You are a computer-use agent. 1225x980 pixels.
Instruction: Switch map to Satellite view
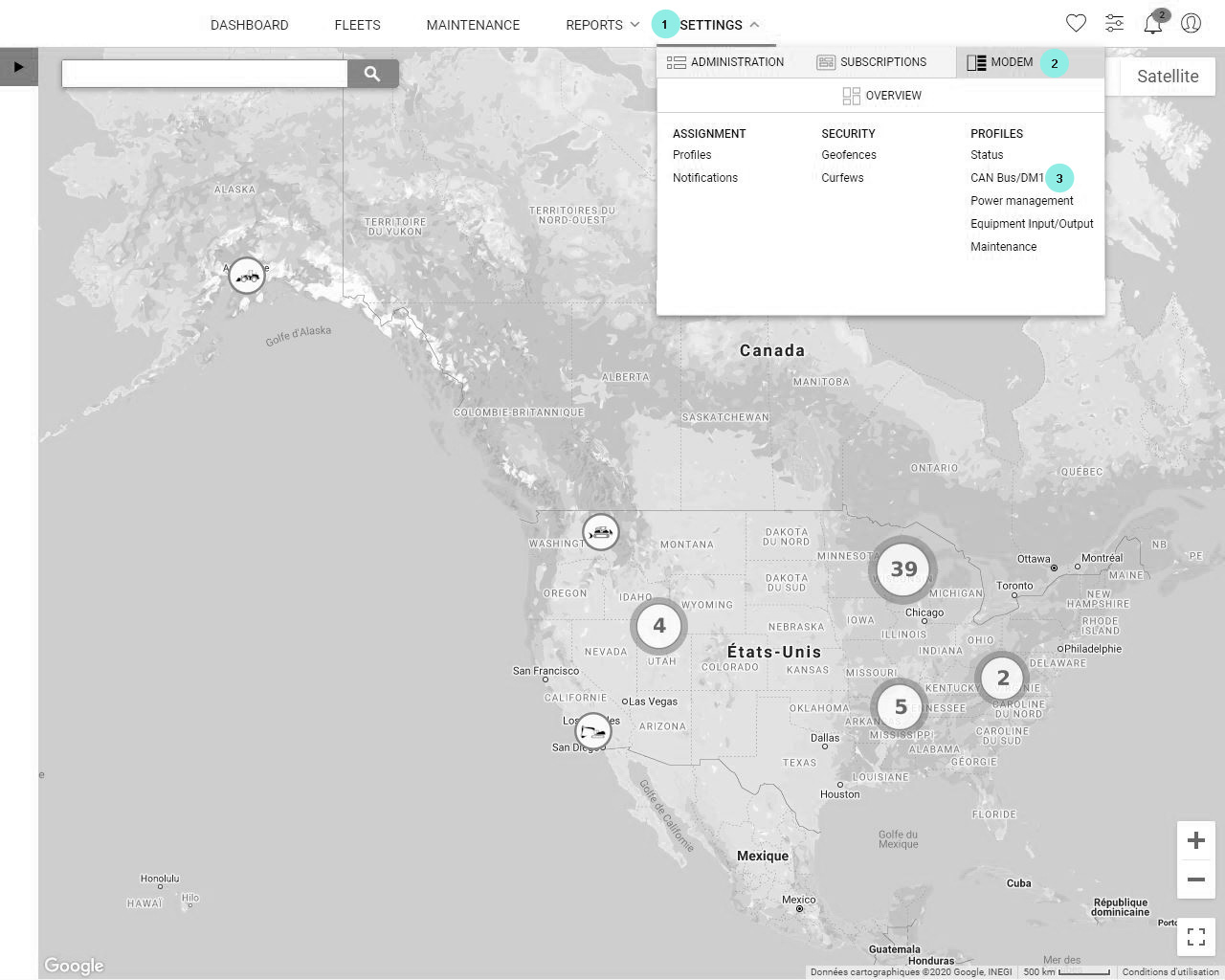coord(1168,77)
